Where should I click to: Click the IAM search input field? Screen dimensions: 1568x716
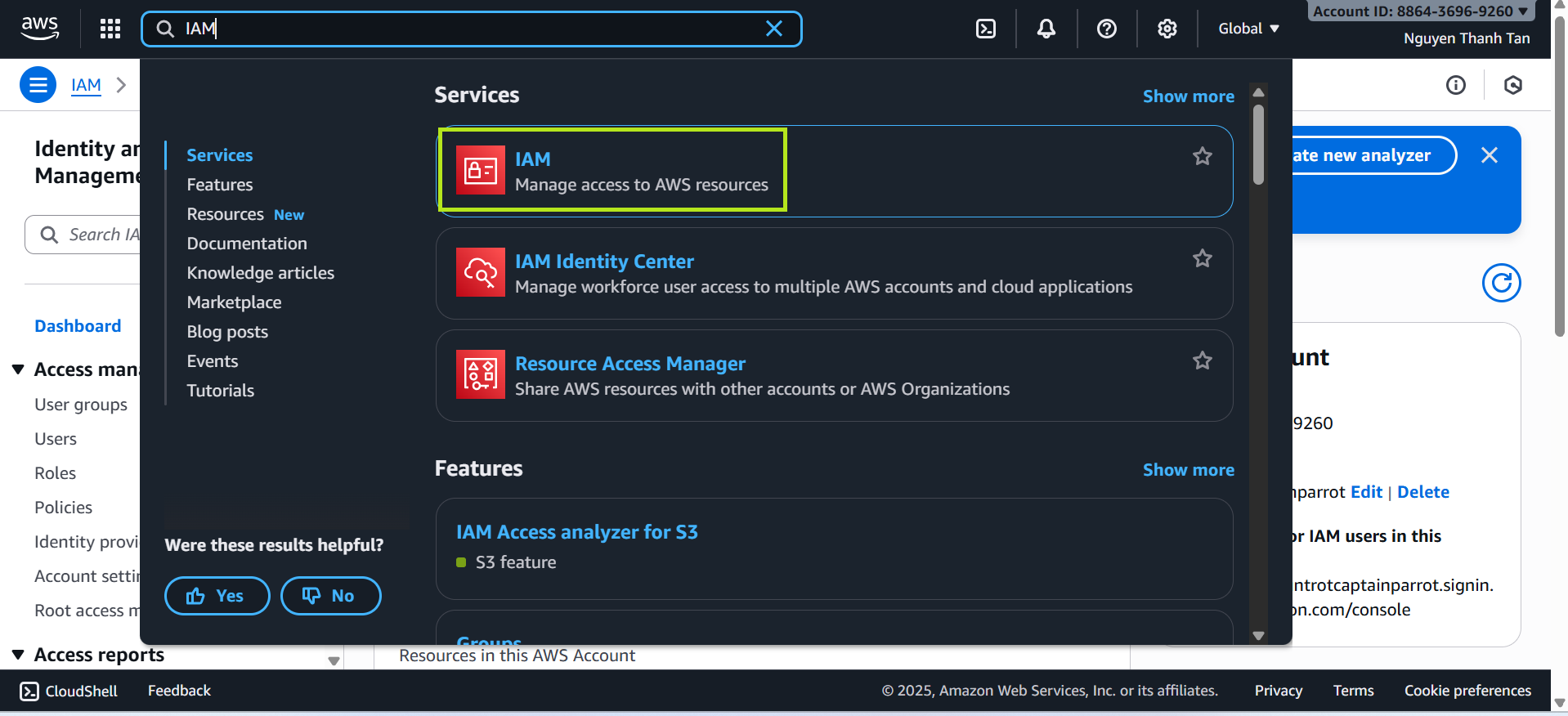[466, 29]
